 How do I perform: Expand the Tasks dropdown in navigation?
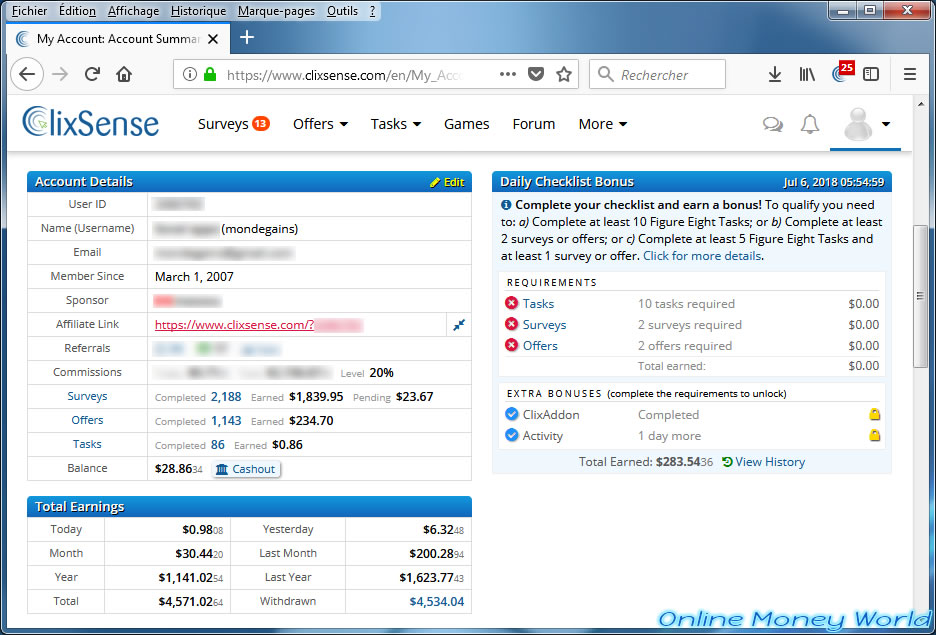pos(395,124)
